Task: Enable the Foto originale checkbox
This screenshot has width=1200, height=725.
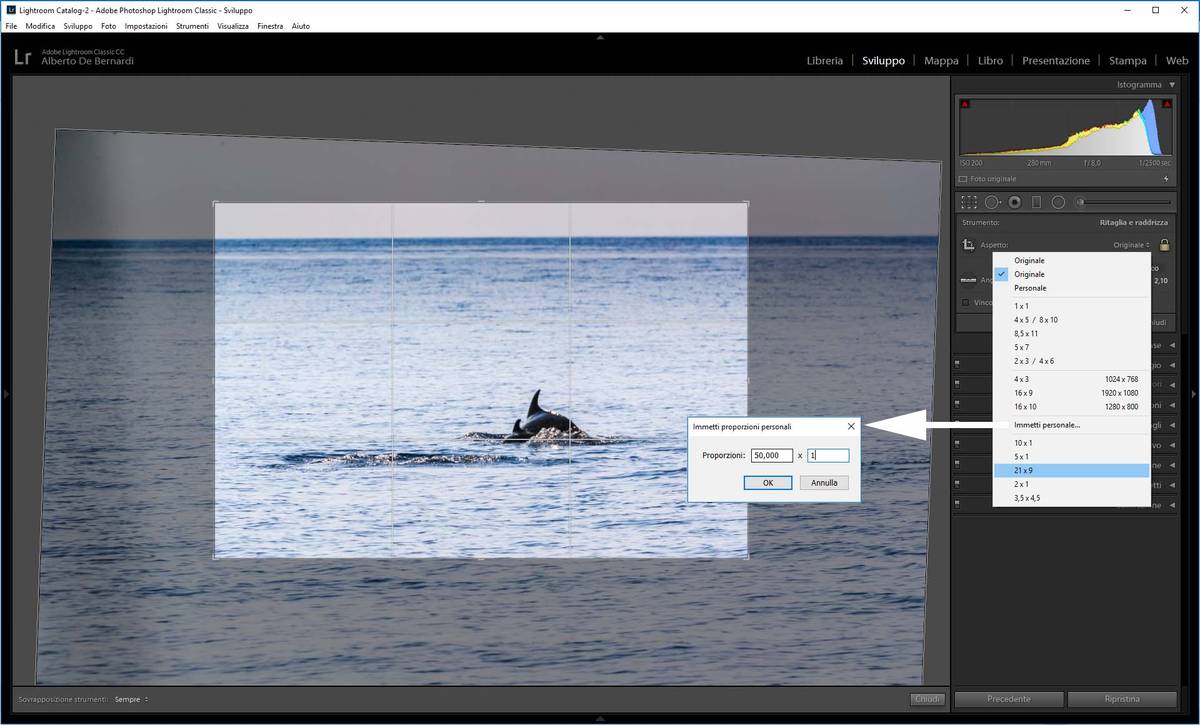Action: 963,179
